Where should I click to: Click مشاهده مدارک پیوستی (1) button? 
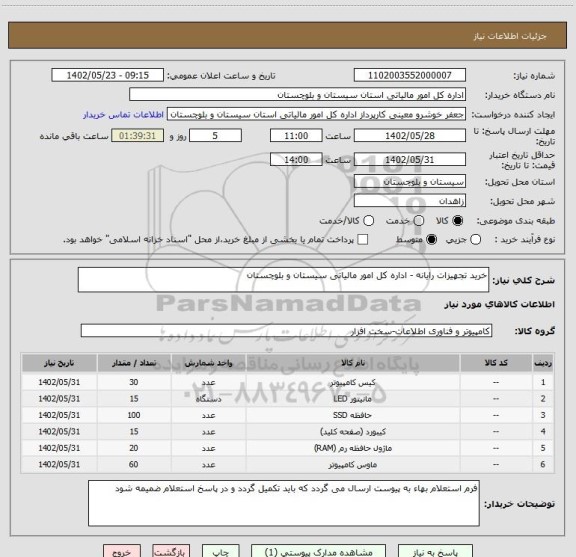[x=318, y=551]
